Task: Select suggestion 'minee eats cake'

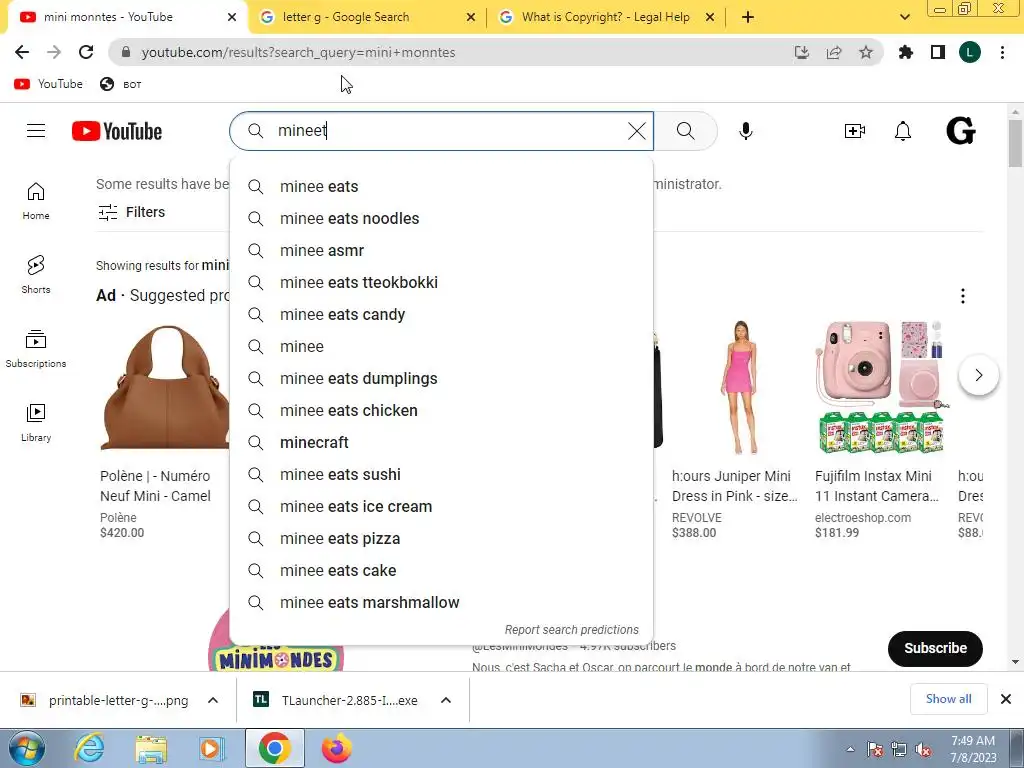Action: pos(441,571)
